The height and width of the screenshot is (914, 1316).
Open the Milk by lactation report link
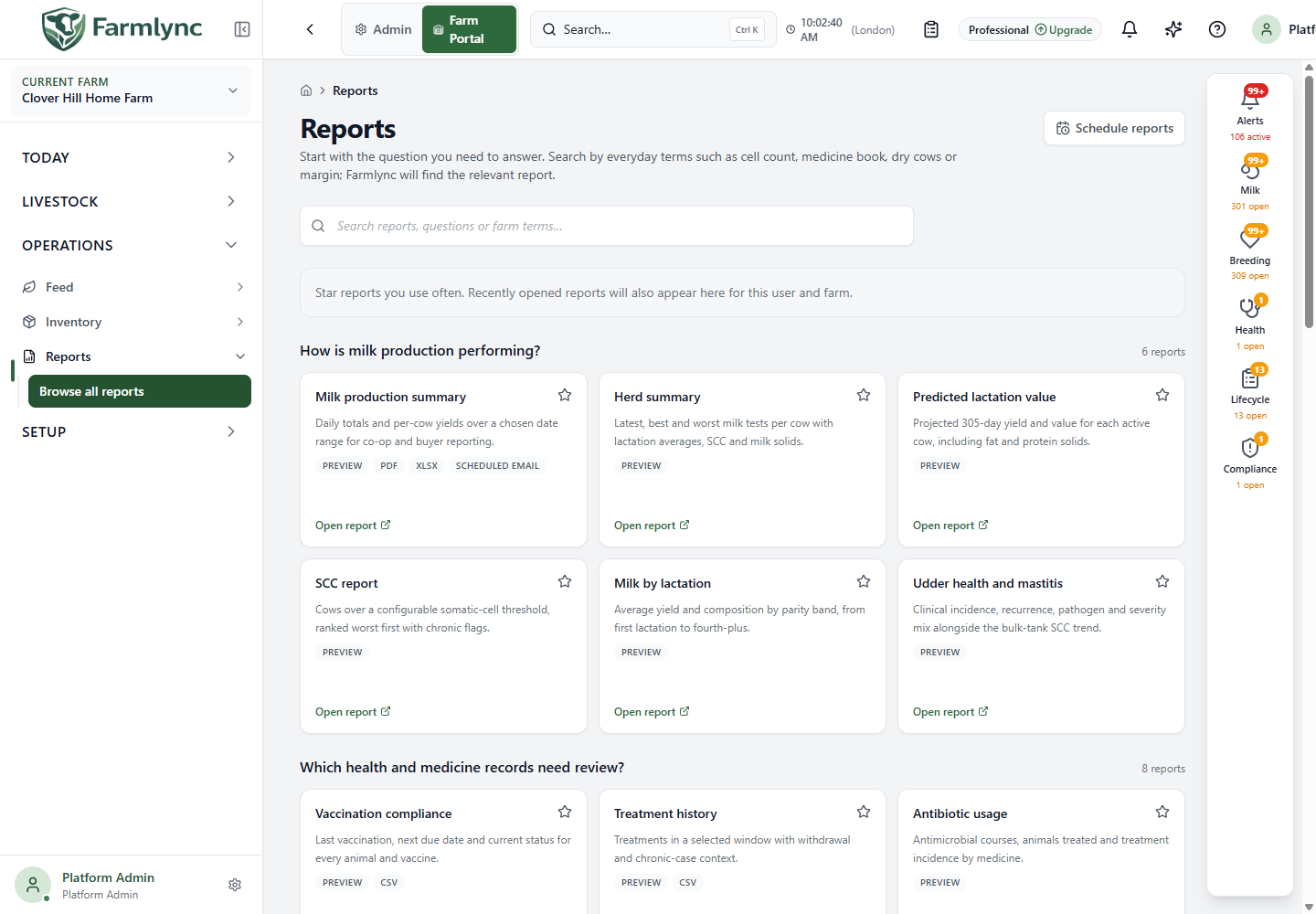pyautogui.click(x=652, y=712)
